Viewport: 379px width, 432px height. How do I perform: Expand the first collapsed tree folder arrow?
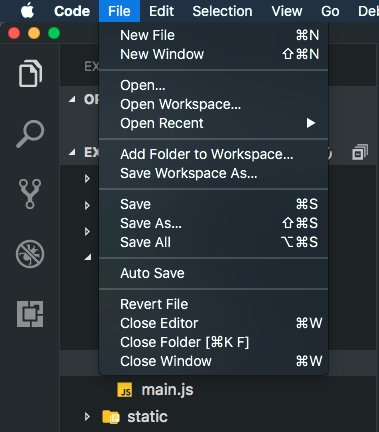tap(87, 178)
